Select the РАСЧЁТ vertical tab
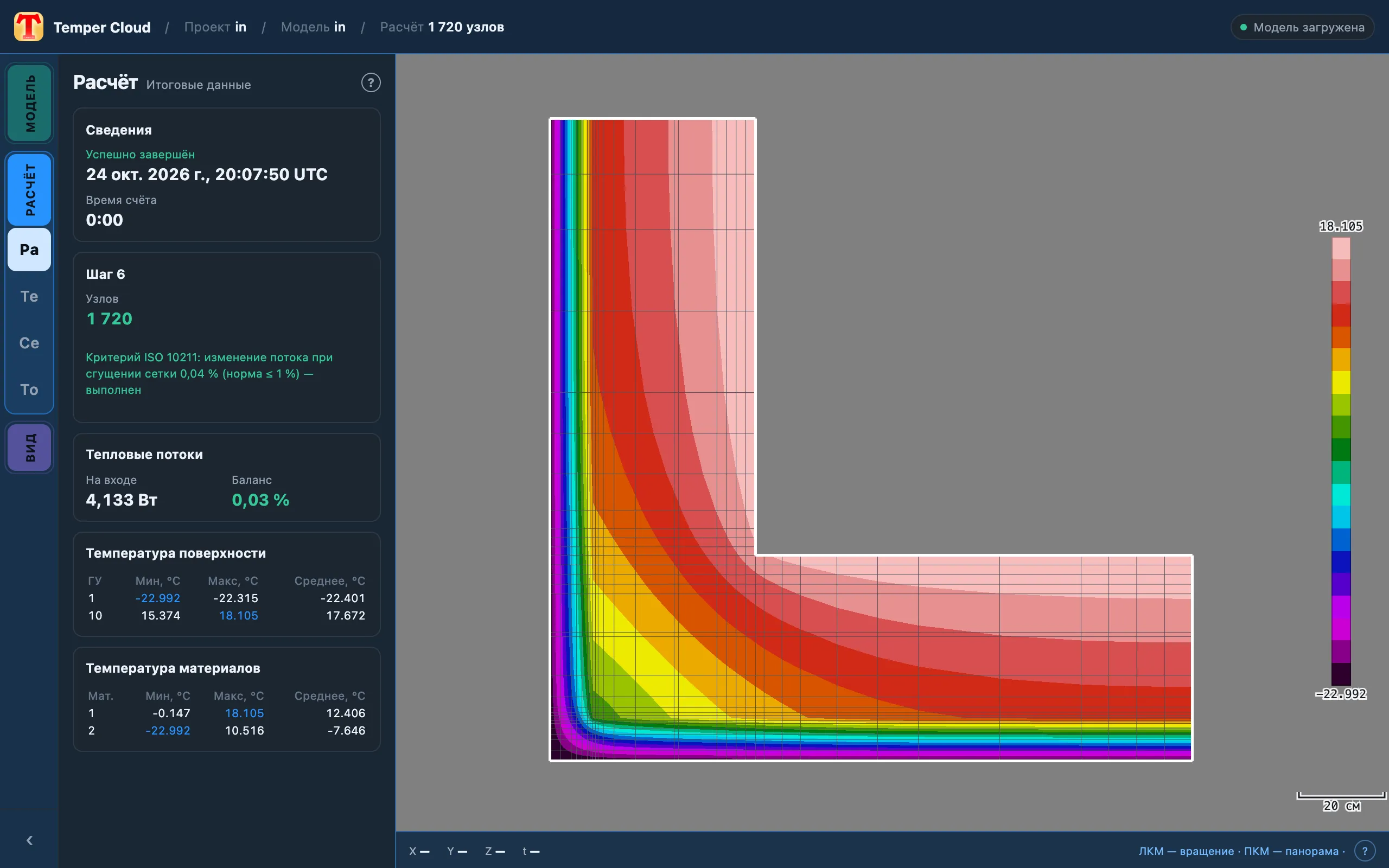The image size is (1389, 868). (x=29, y=189)
